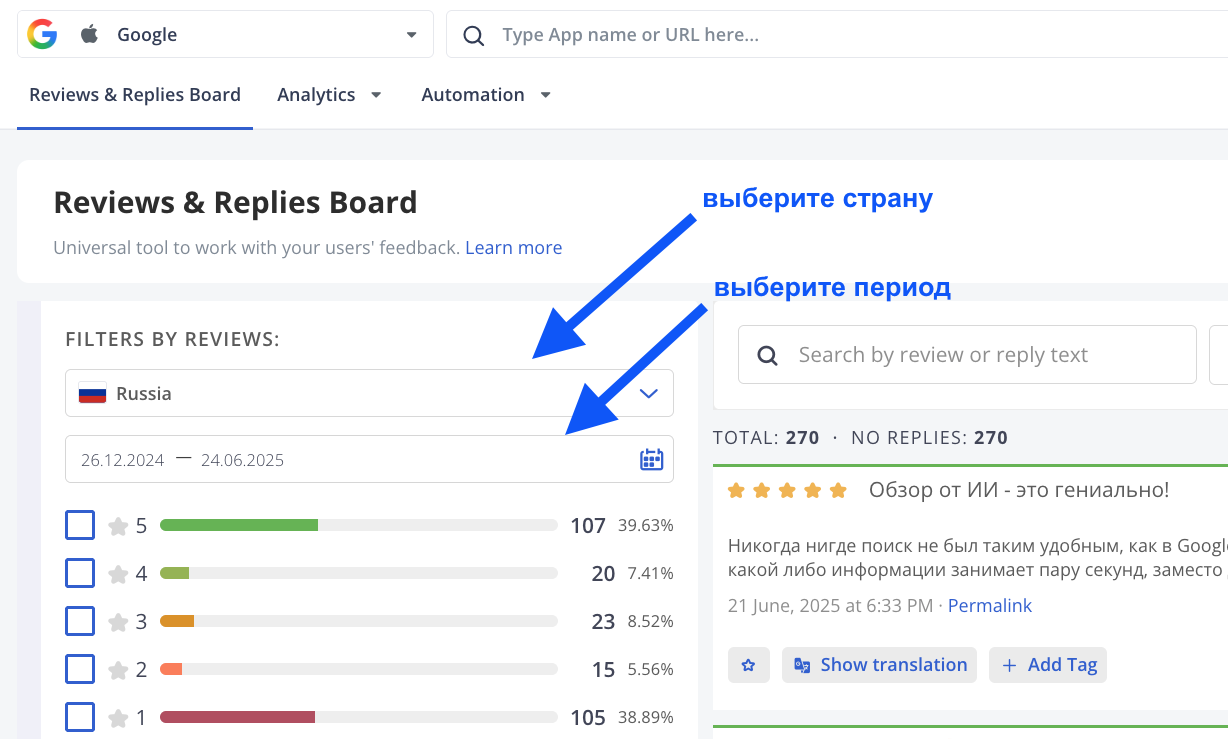Click the 4-star light green rating bar

click(174, 573)
